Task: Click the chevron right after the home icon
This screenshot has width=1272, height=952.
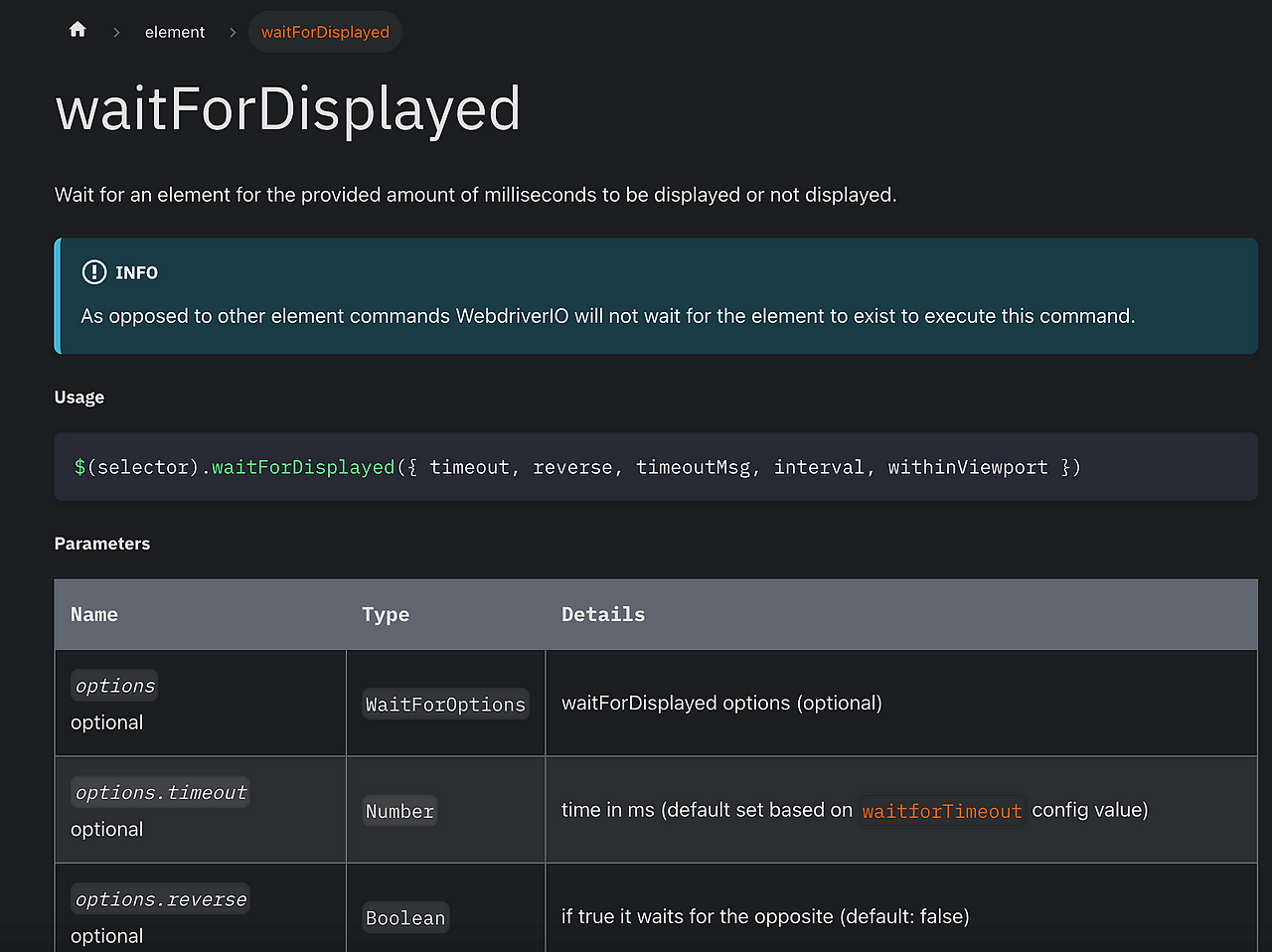Action: coord(116,32)
